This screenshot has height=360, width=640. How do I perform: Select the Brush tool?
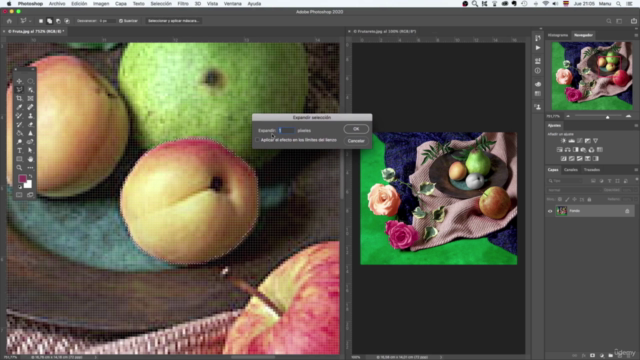pyautogui.click(x=19, y=116)
